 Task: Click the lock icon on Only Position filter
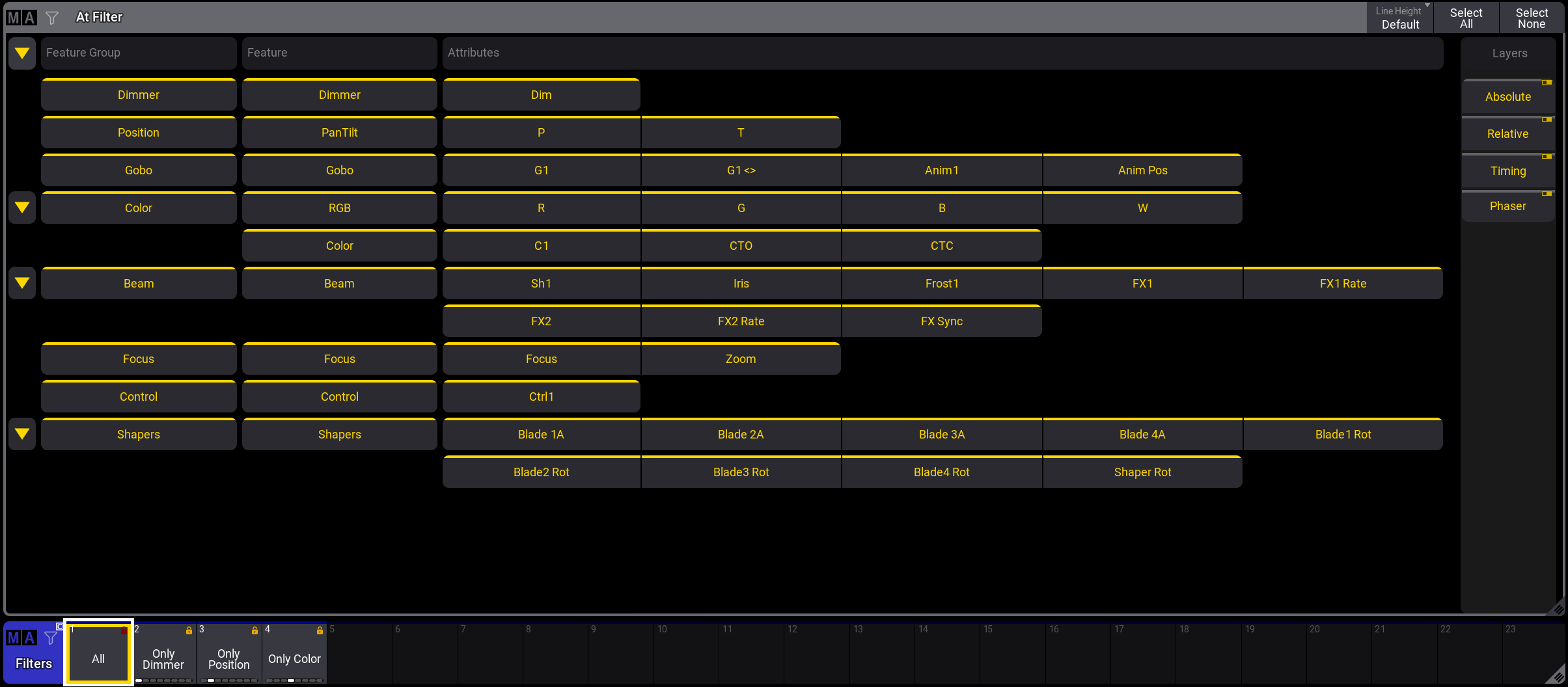(x=254, y=630)
